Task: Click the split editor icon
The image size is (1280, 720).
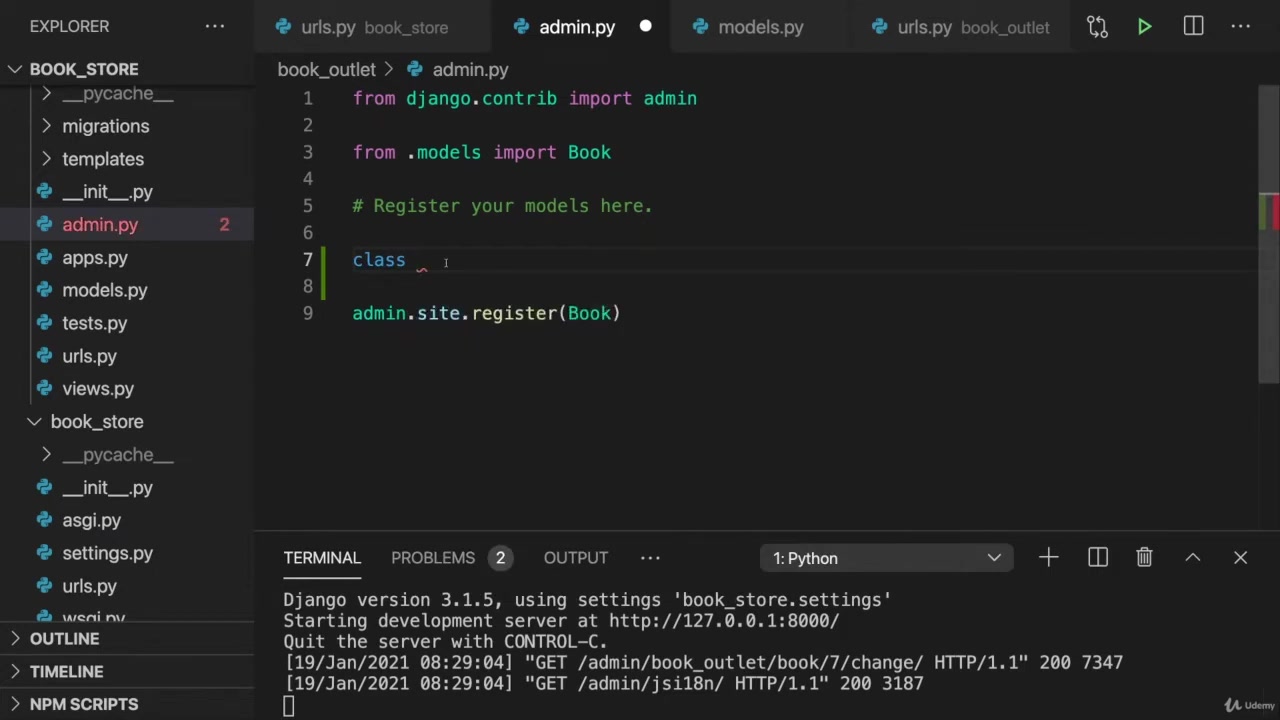Action: [x=1193, y=27]
